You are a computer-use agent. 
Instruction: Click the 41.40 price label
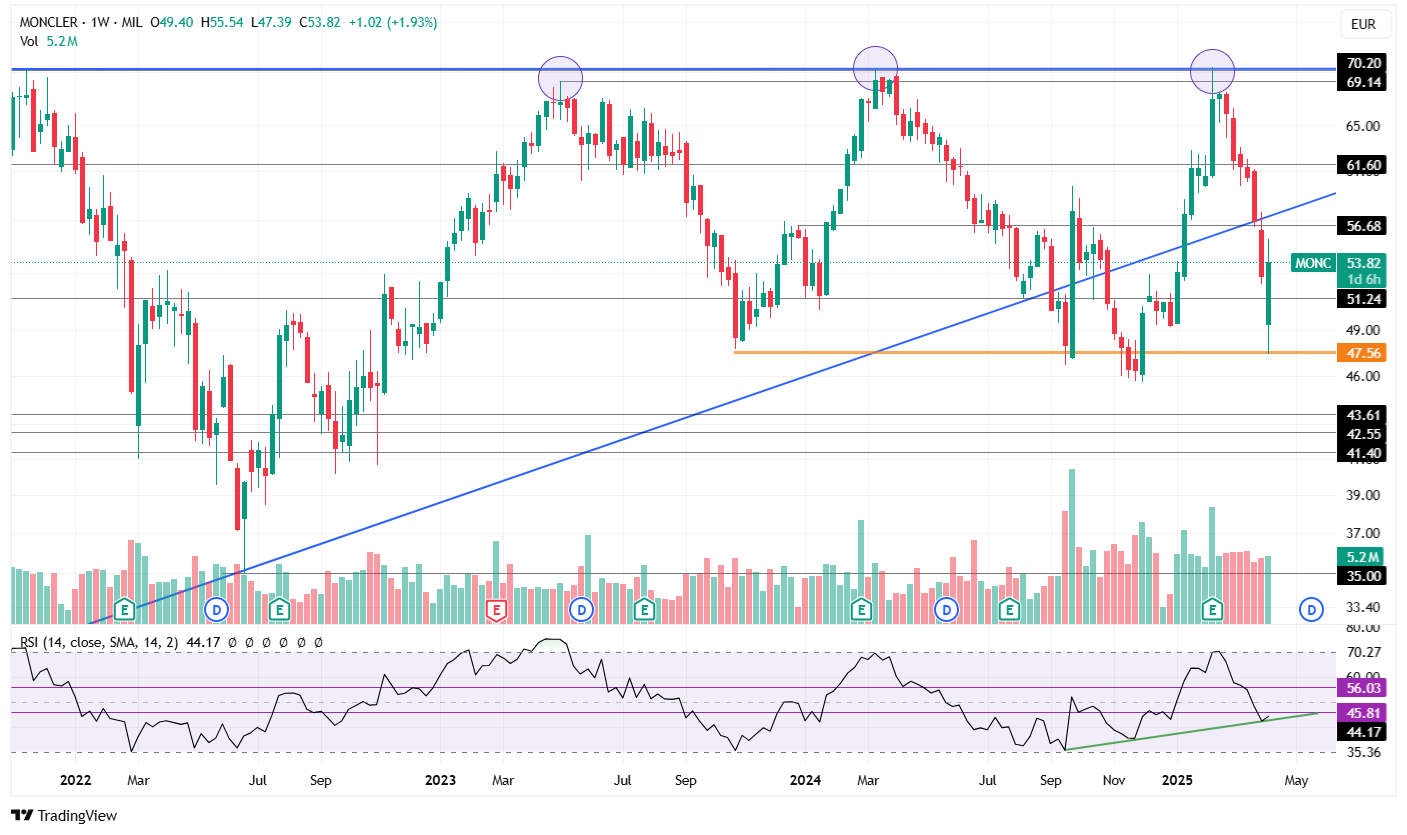point(1363,452)
